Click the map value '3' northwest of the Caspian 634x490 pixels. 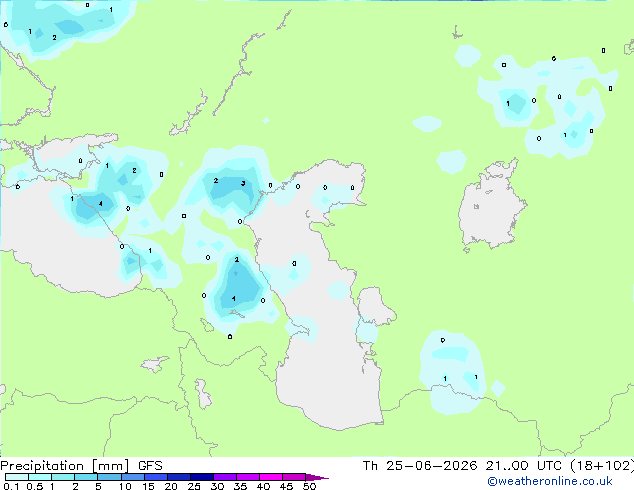click(x=243, y=183)
